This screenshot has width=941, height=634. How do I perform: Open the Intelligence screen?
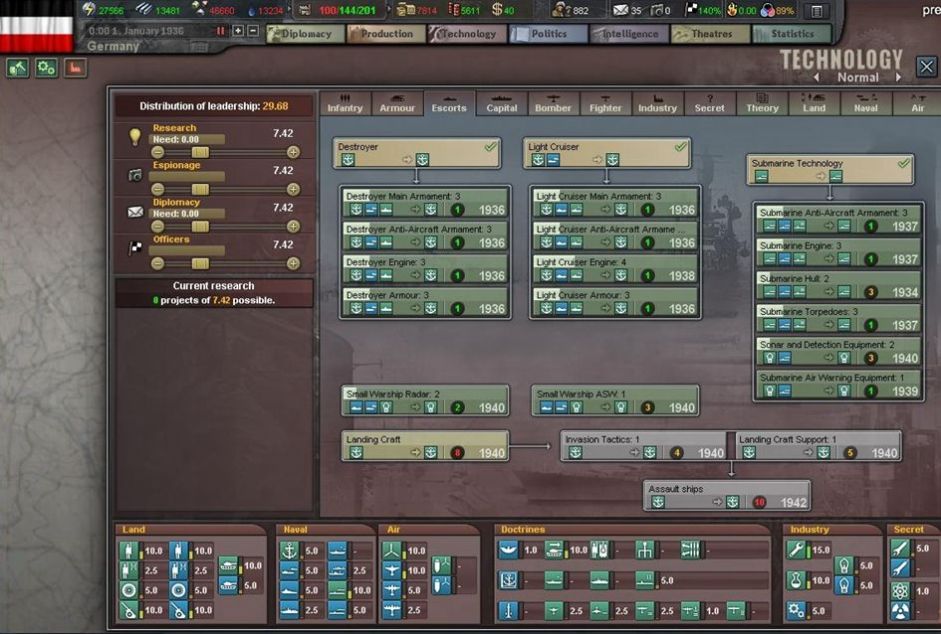[x=630, y=34]
